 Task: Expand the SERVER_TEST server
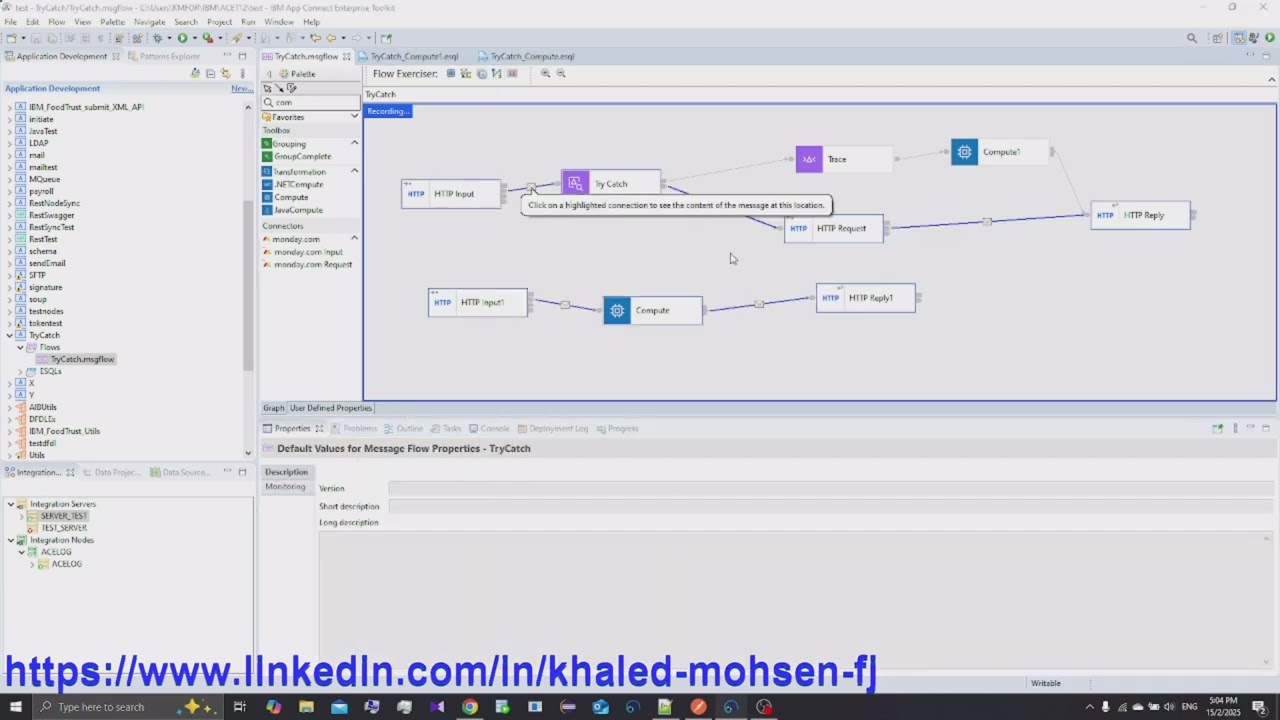(22, 516)
